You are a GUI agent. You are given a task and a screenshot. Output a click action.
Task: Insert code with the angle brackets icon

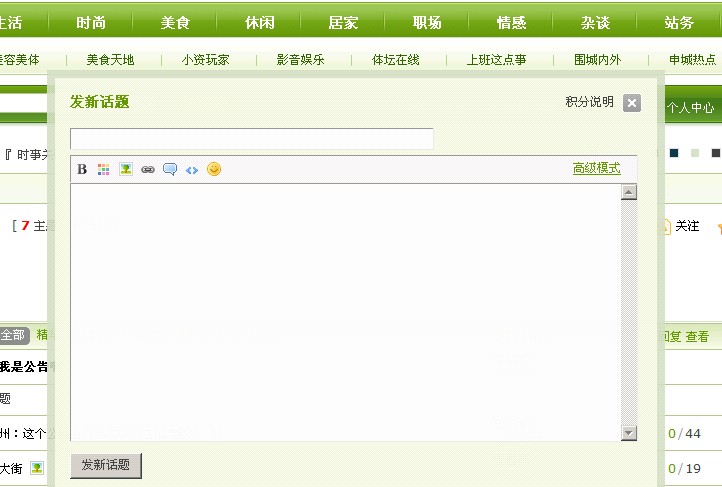(x=192, y=170)
